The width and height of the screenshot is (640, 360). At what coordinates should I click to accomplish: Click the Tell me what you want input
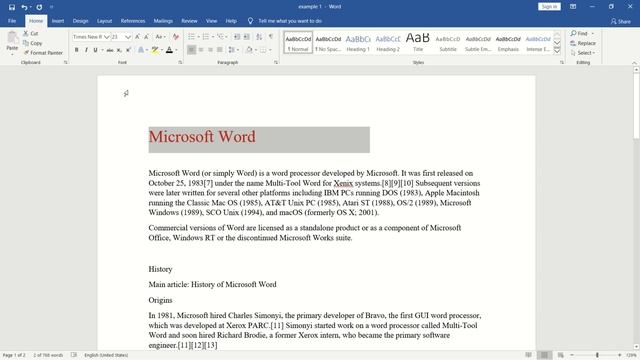290,21
